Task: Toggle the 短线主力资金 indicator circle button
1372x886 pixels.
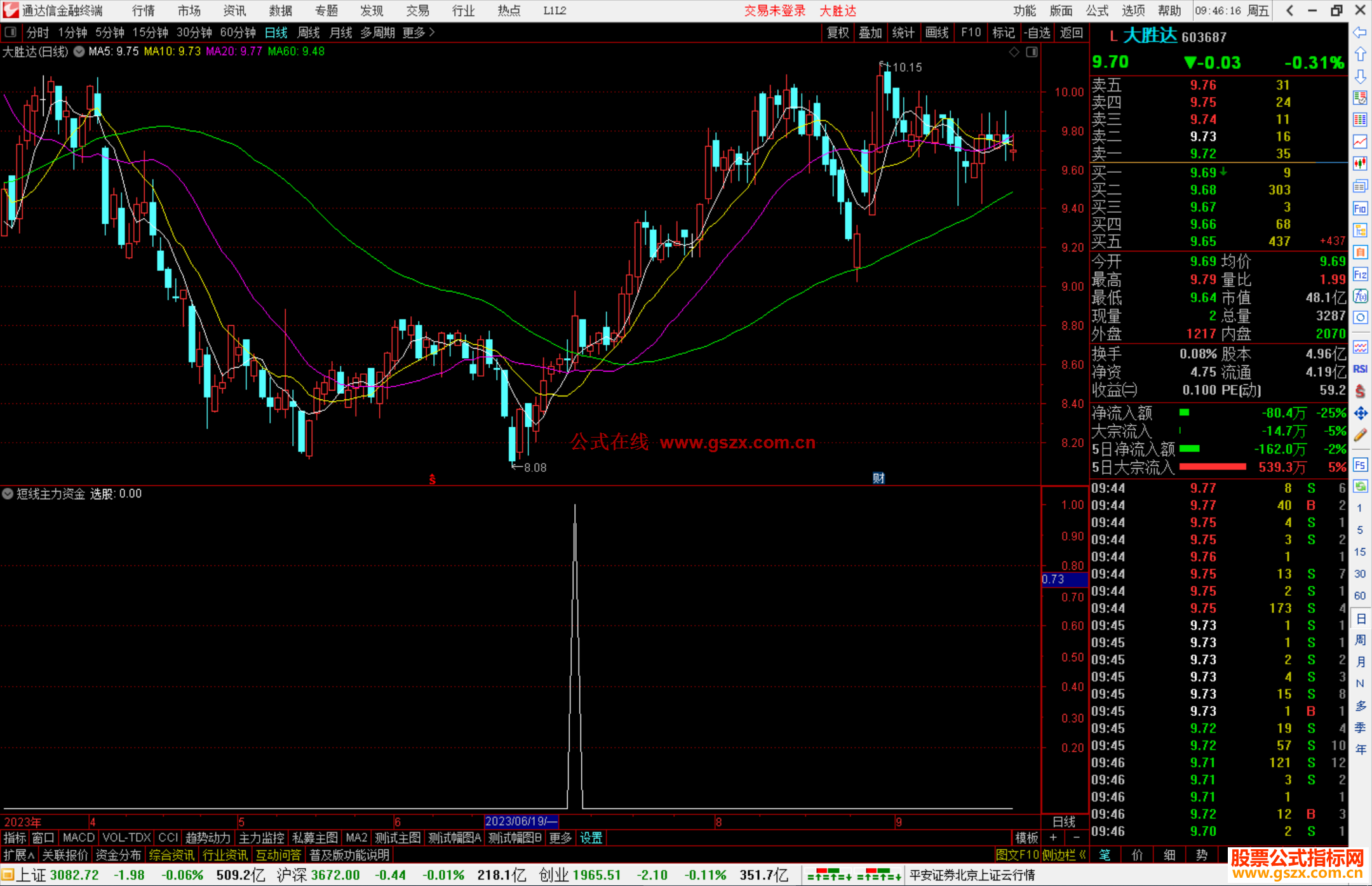Action: [x=8, y=493]
